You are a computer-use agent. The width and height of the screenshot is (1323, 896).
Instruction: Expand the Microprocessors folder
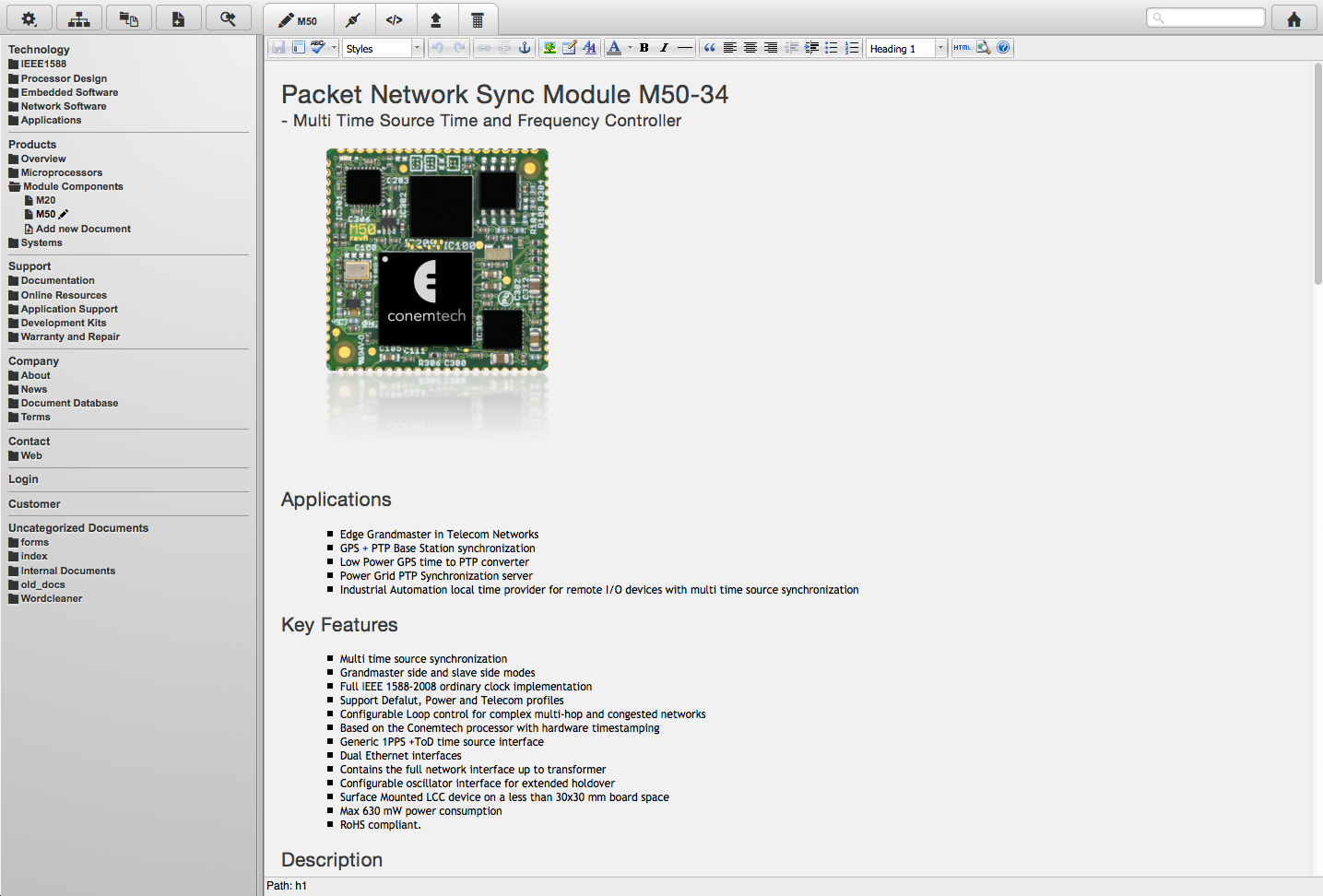point(55,172)
